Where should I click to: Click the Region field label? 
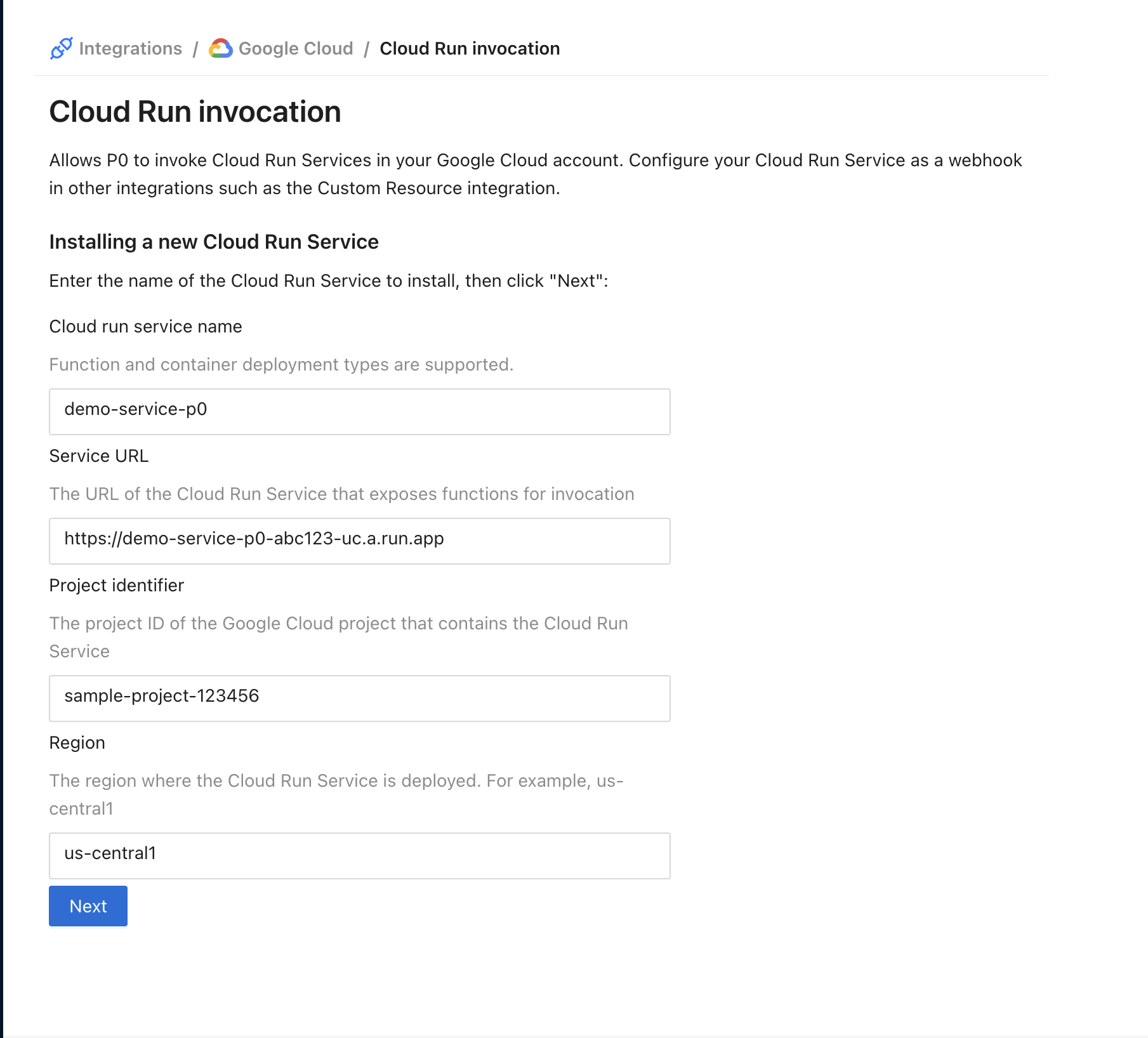coord(77,742)
